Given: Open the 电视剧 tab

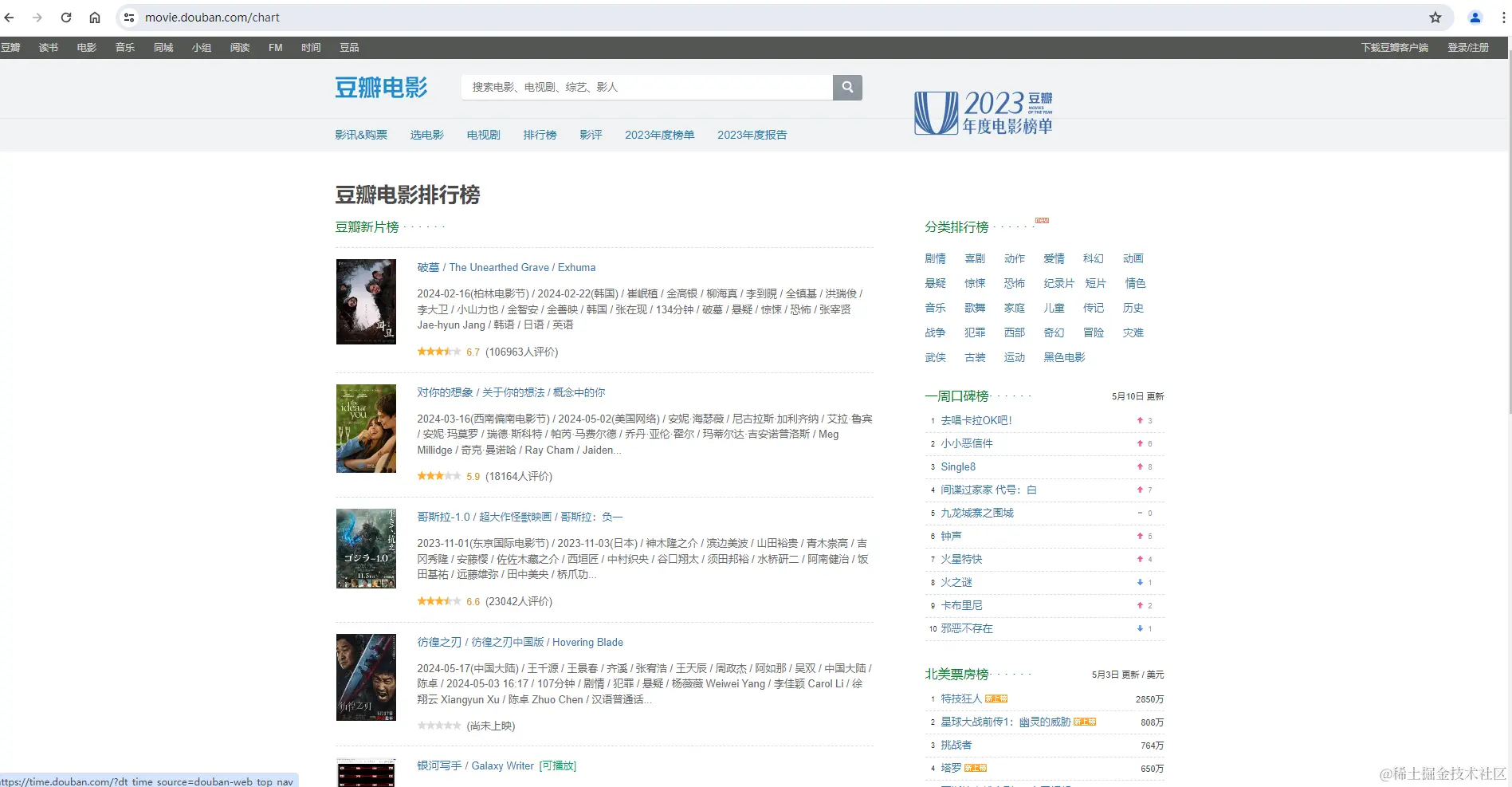Looking at the screenshot, I should 484,135.
